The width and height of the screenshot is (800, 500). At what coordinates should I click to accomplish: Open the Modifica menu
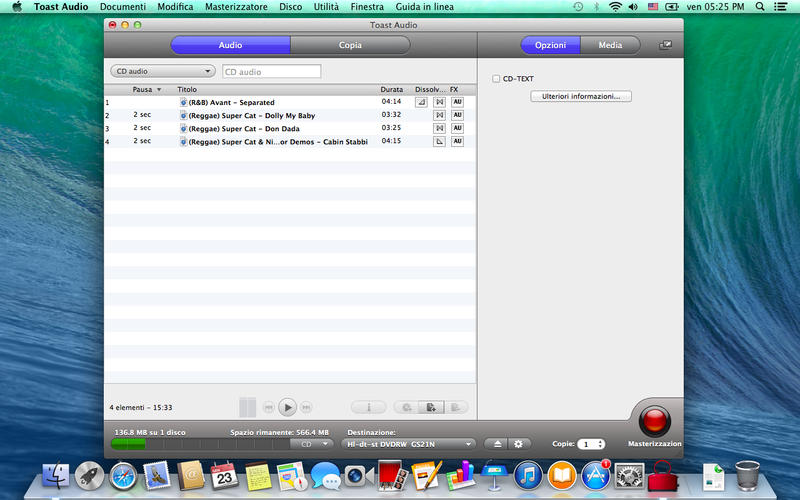175,7
